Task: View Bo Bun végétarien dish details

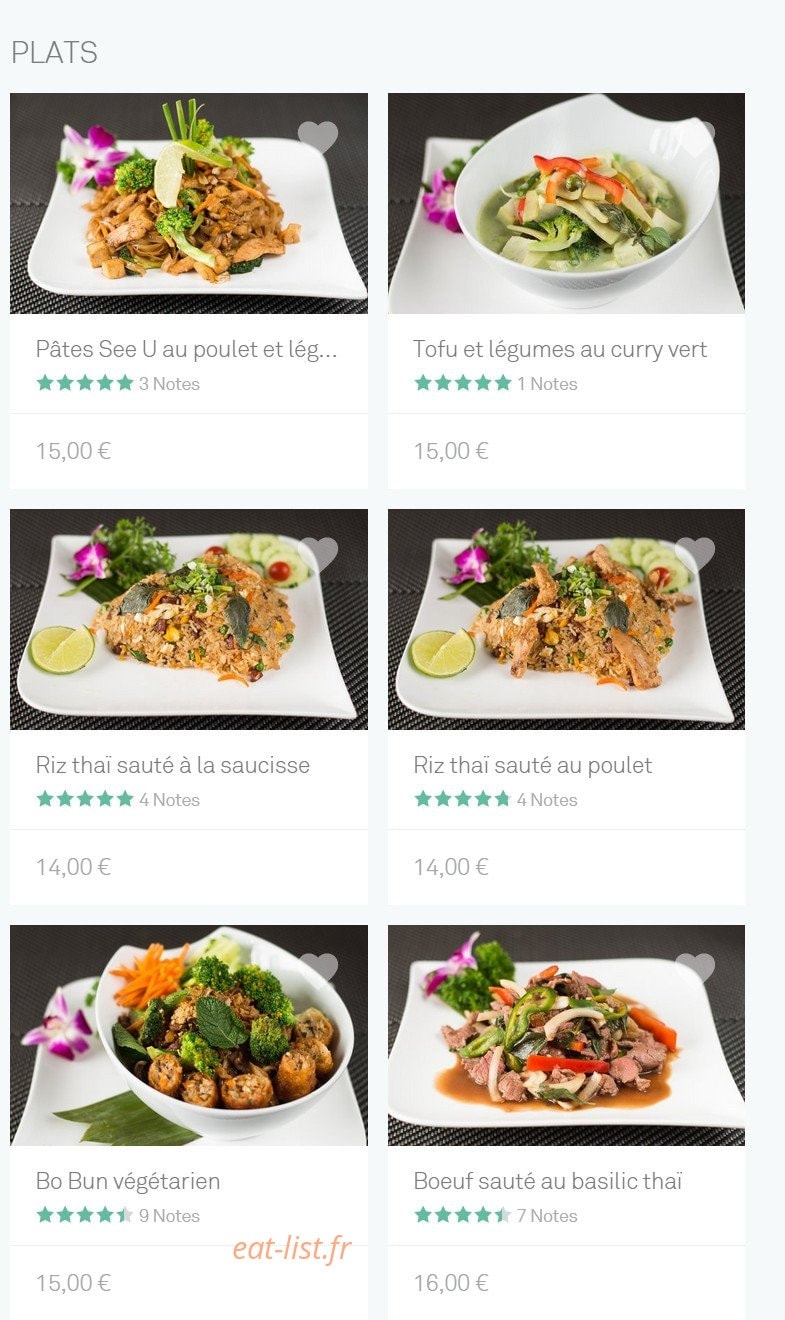Action: 128,1181
